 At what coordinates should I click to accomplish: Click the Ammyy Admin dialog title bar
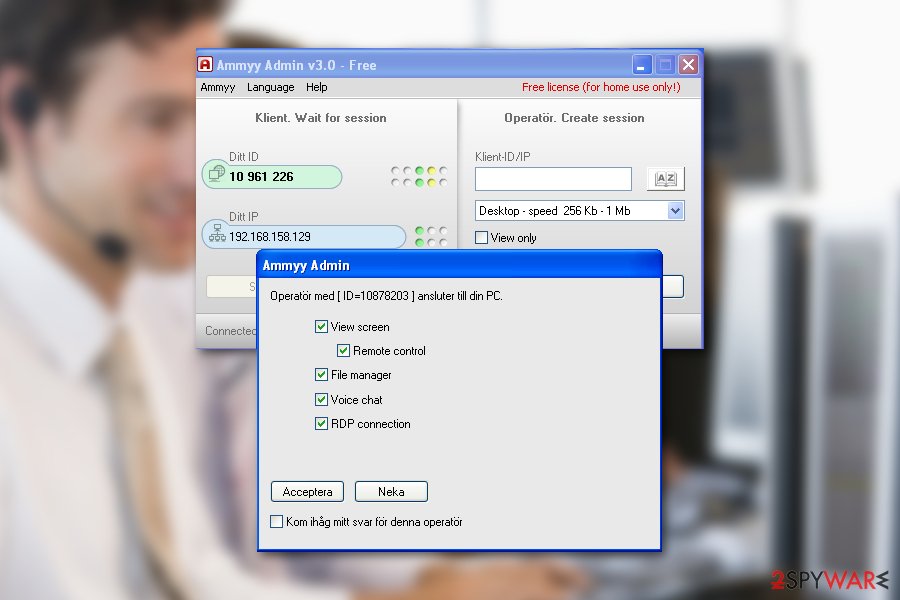click(459, 265)
